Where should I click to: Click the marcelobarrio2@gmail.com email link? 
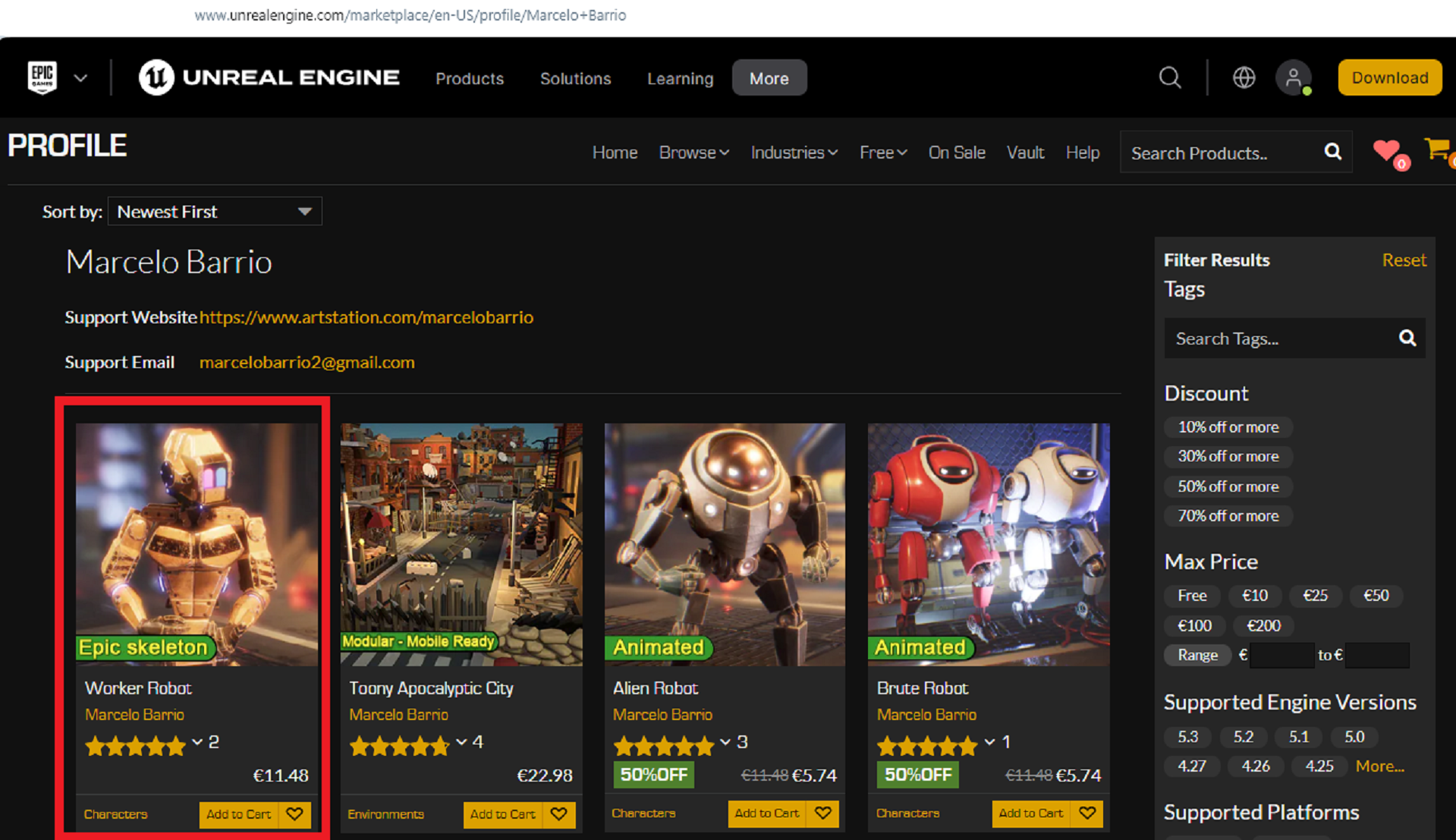[307, 362]
